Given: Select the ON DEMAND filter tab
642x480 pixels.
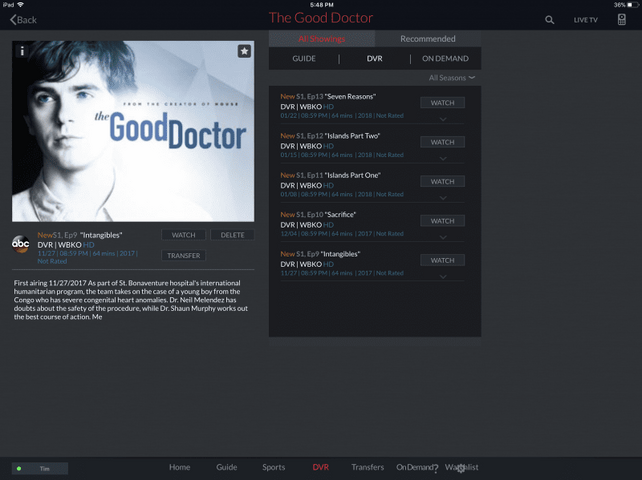Looking at the screenshot, I should point(445,59).
